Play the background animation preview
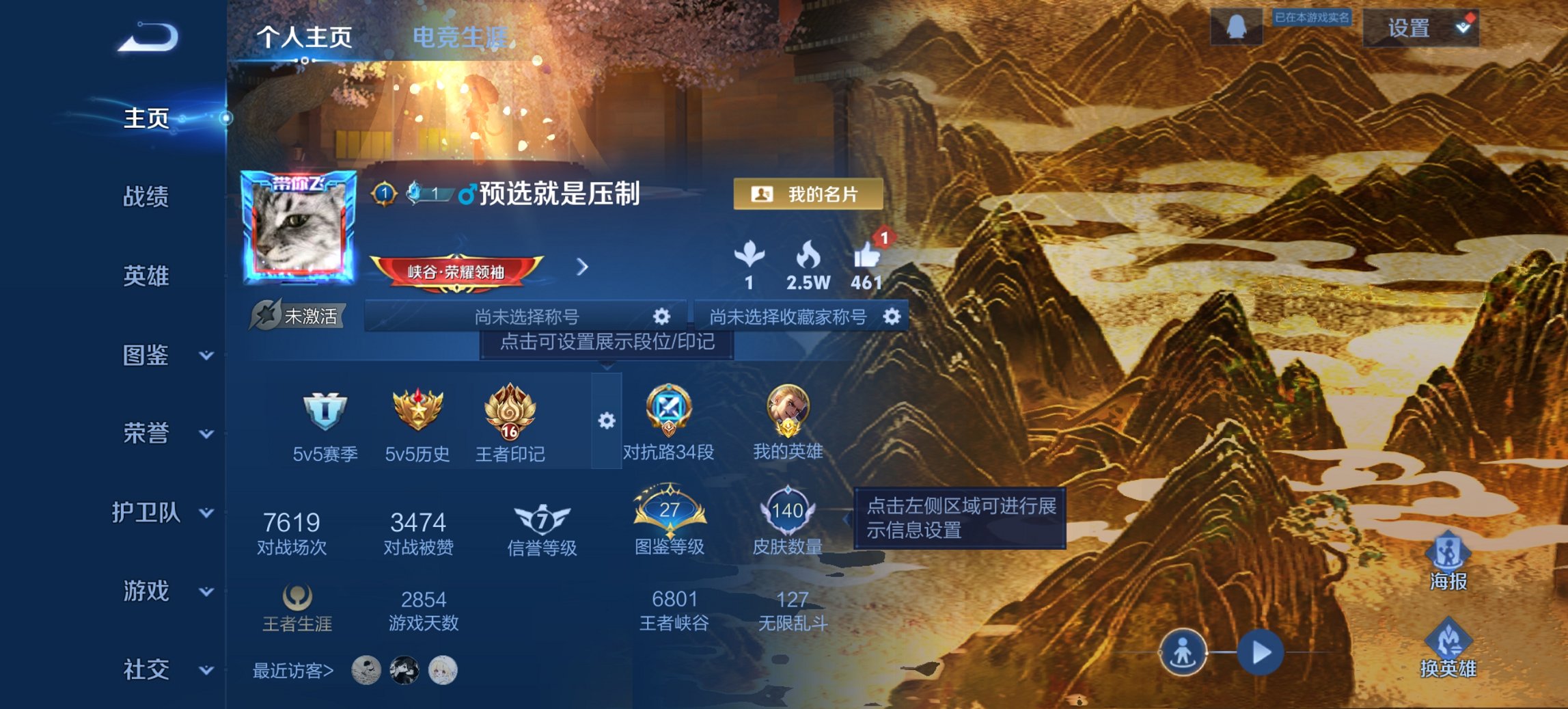Viewport: 1568px width, 709px height. 1261,652
